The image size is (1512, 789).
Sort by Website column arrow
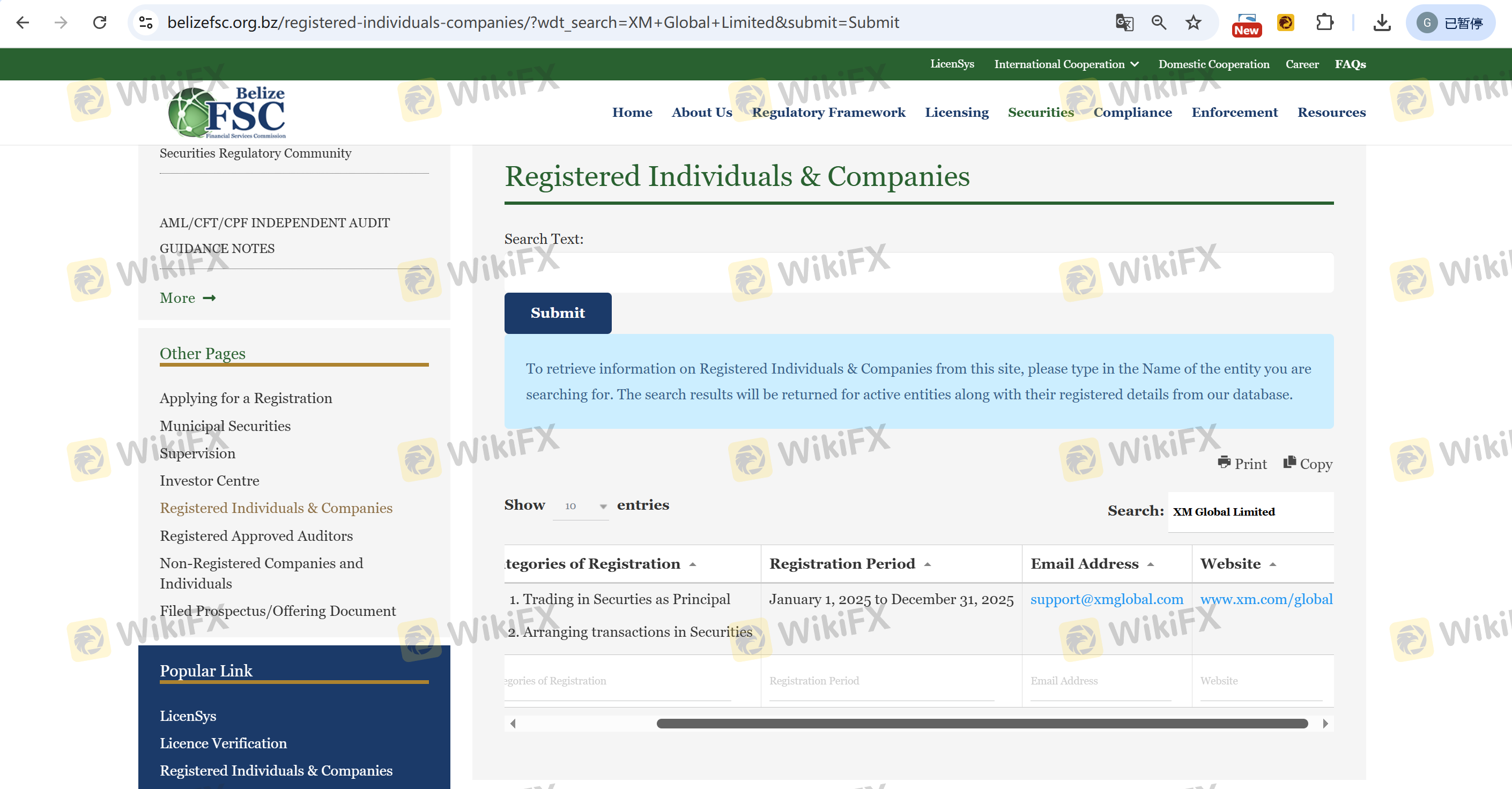click(1272, 564)
